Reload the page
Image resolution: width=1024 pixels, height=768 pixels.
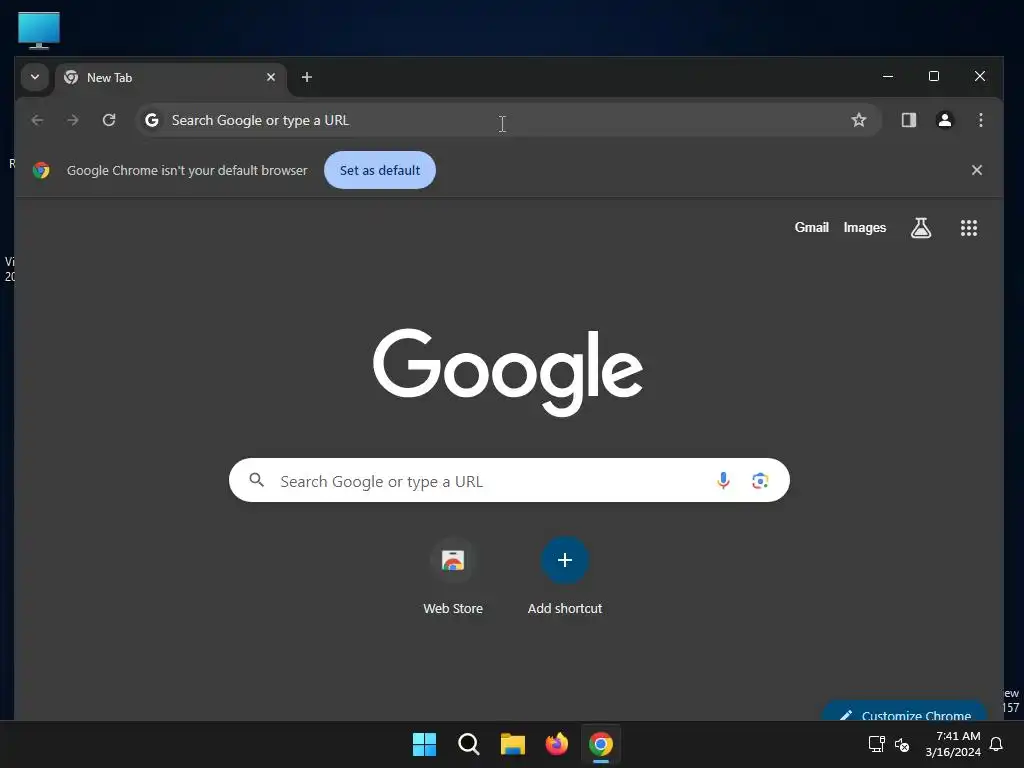(109, 120)
